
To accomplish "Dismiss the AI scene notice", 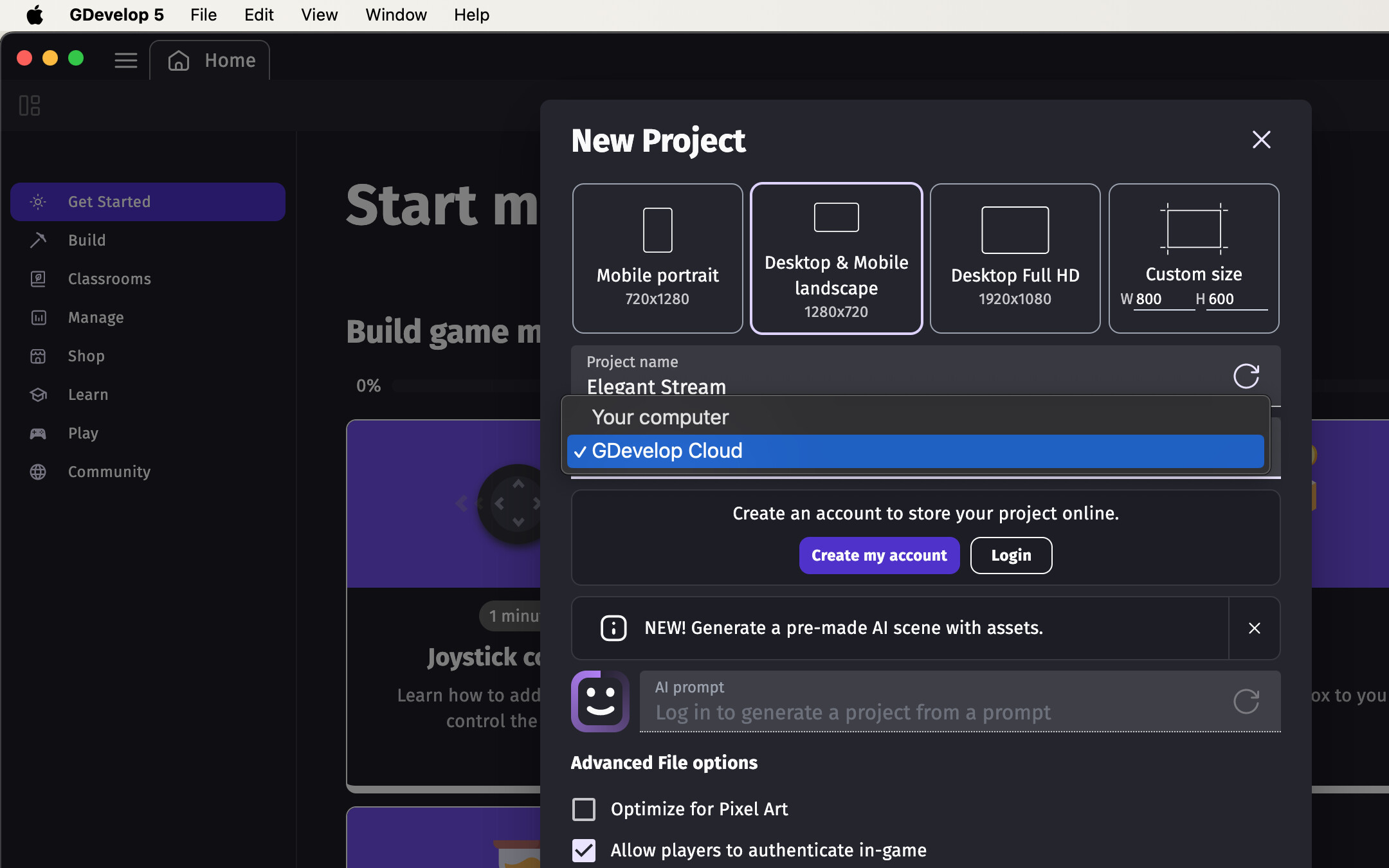I will click(1254, 628).
